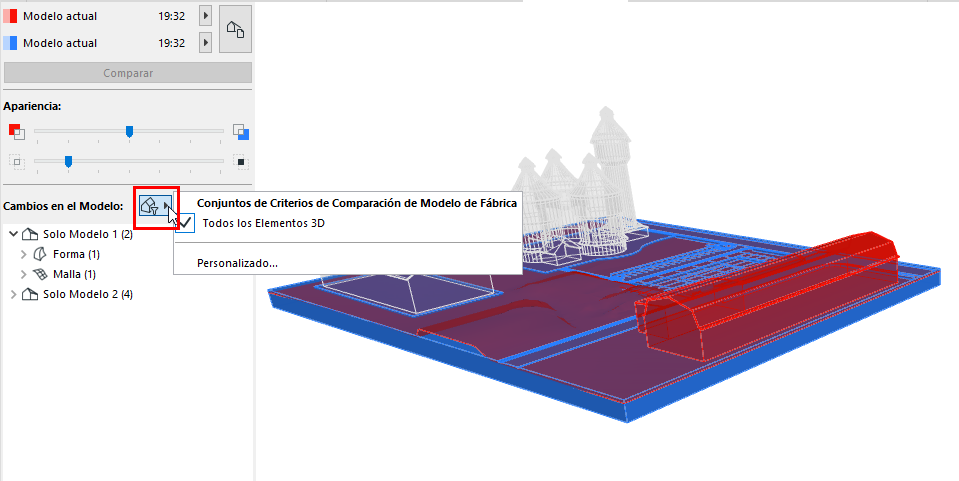Click the transparency slider handle
The height and width of the screenshot is (481, 959).
pos(68,161)
